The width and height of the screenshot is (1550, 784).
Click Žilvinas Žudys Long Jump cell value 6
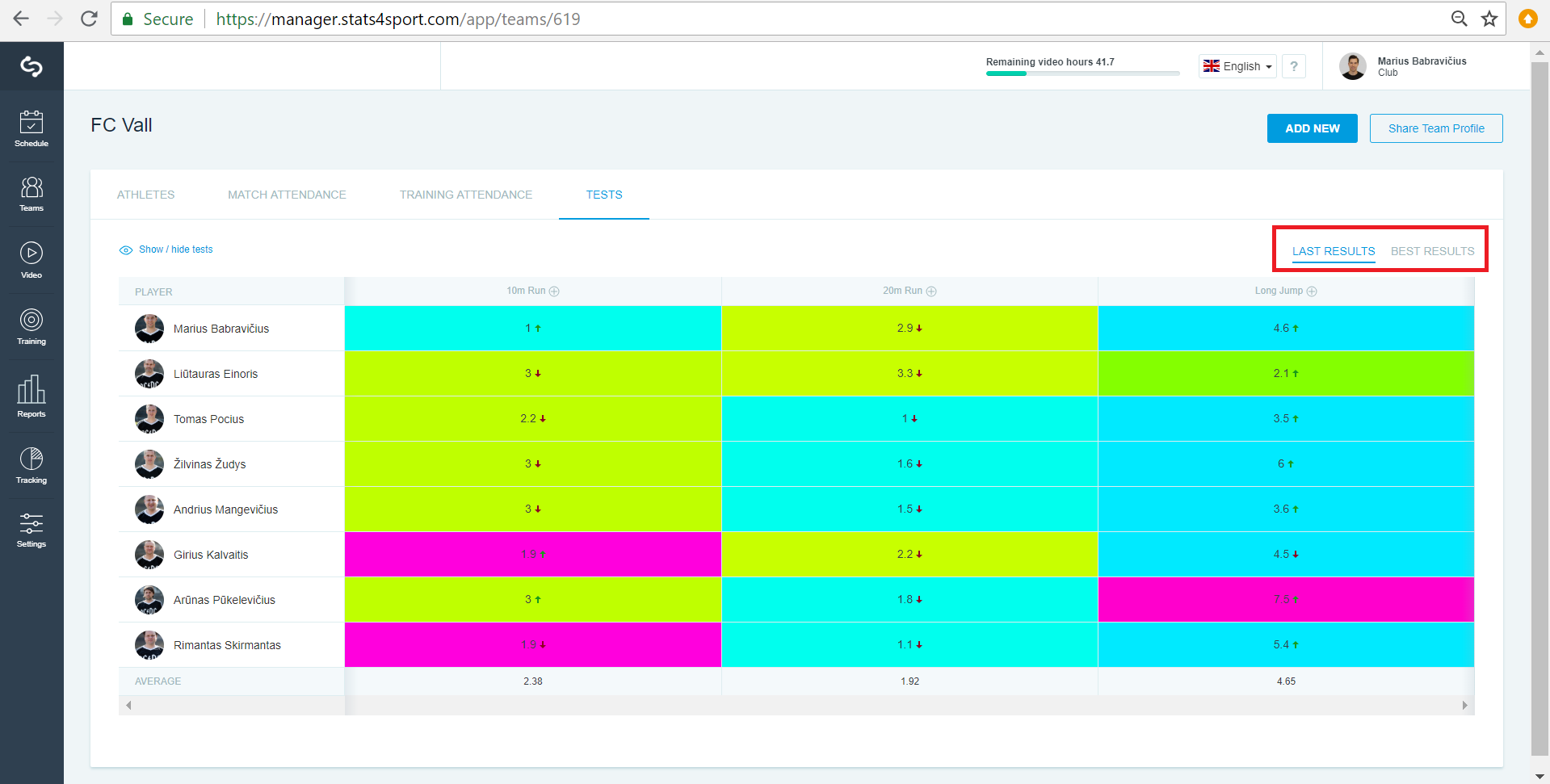coord(1286,464)
